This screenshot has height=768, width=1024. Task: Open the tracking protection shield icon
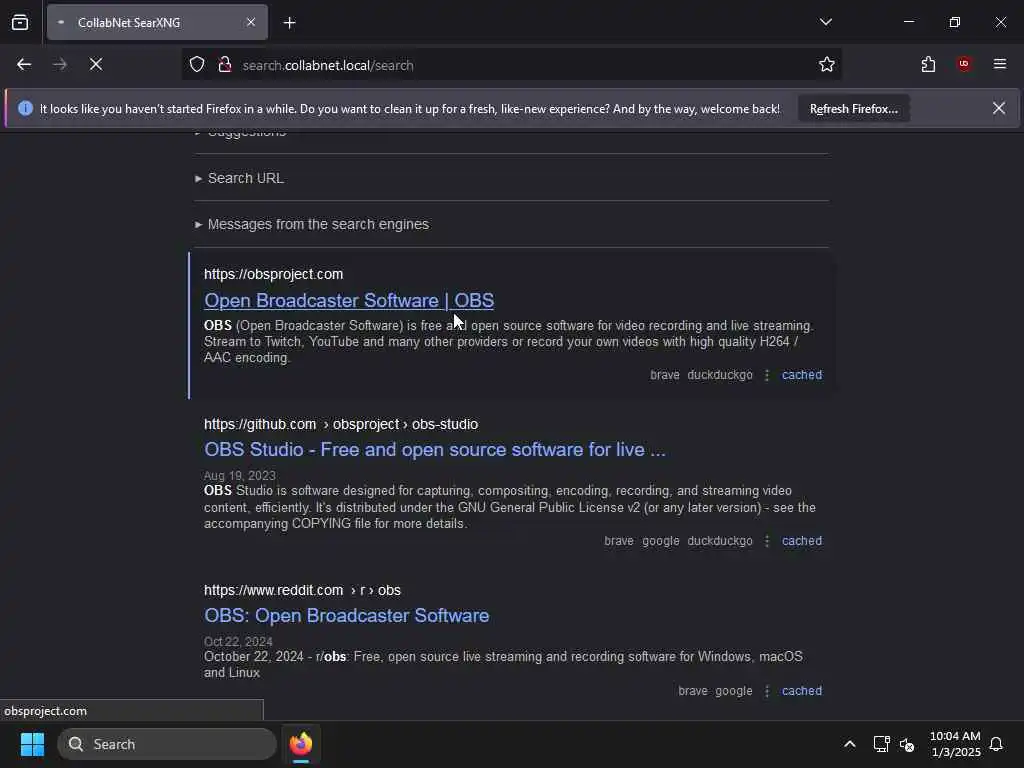point(197,65)
